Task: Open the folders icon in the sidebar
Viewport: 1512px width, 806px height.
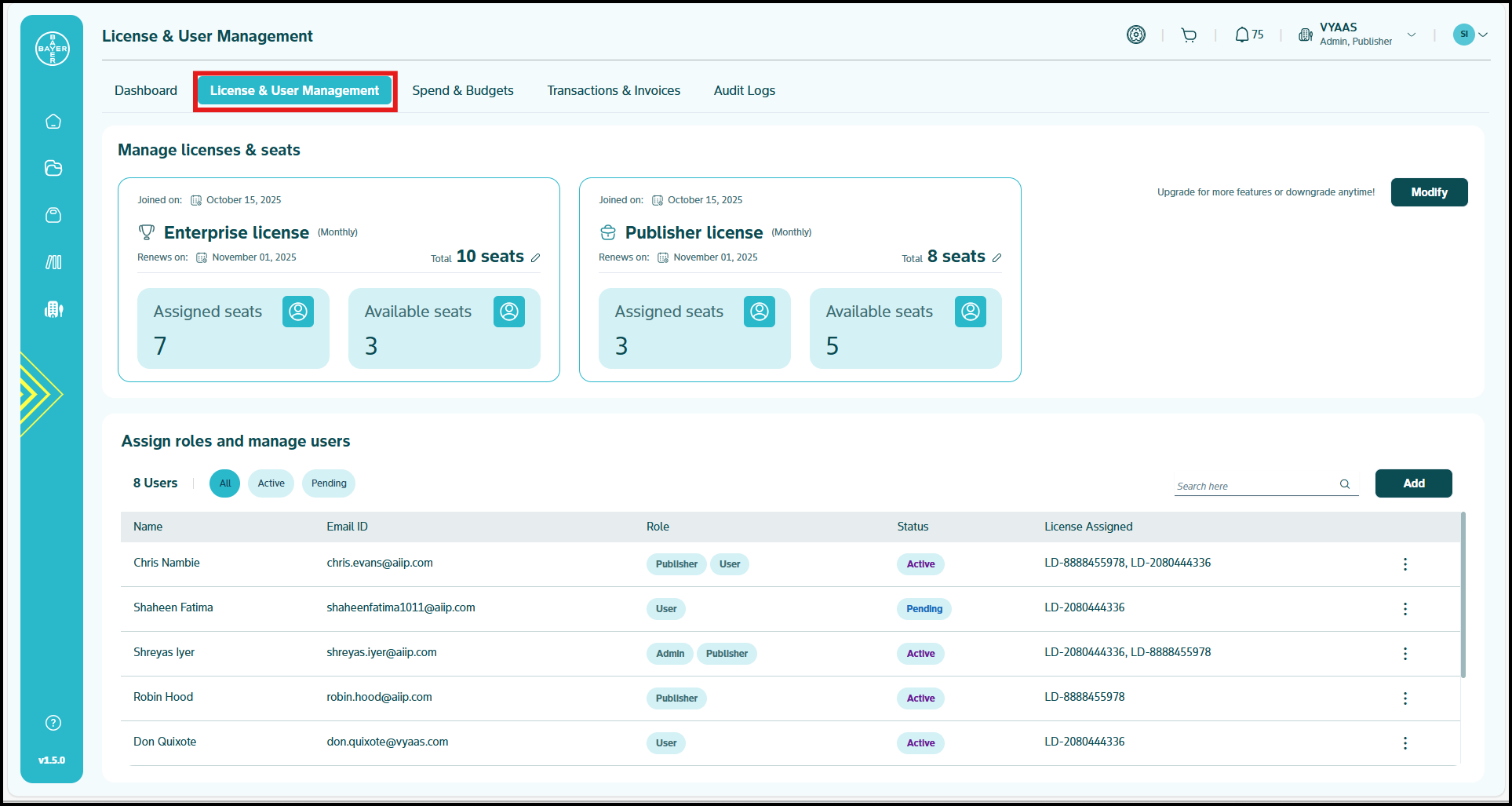Action: click(x=53, y=168)
